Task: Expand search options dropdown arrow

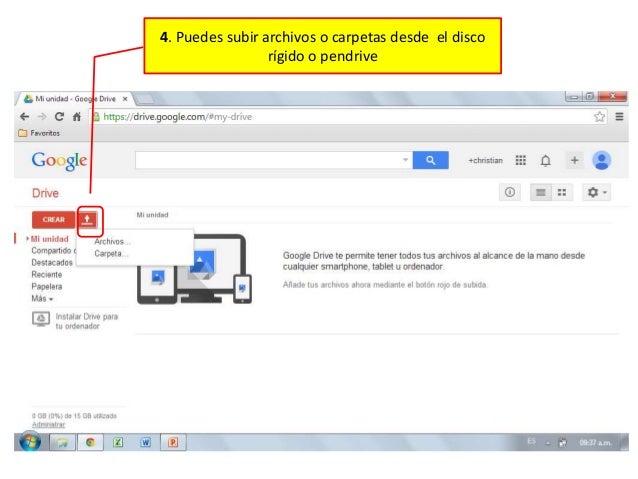Action: pyautogui.click(x=405, y=160)
